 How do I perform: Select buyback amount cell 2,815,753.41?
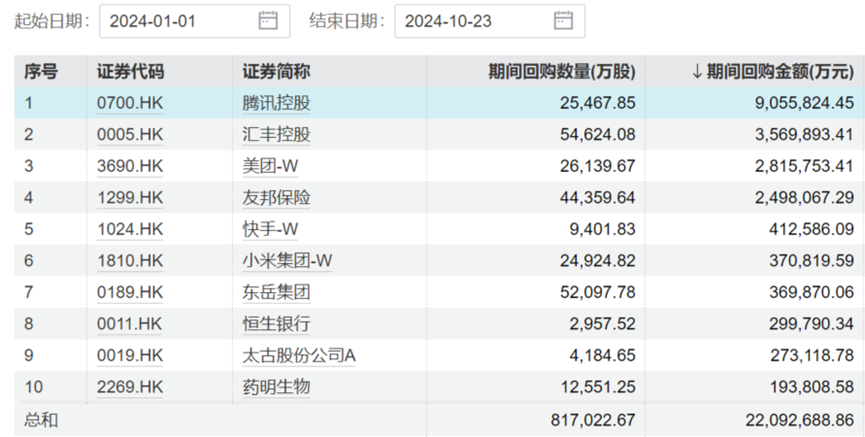[x=804, y=166]
